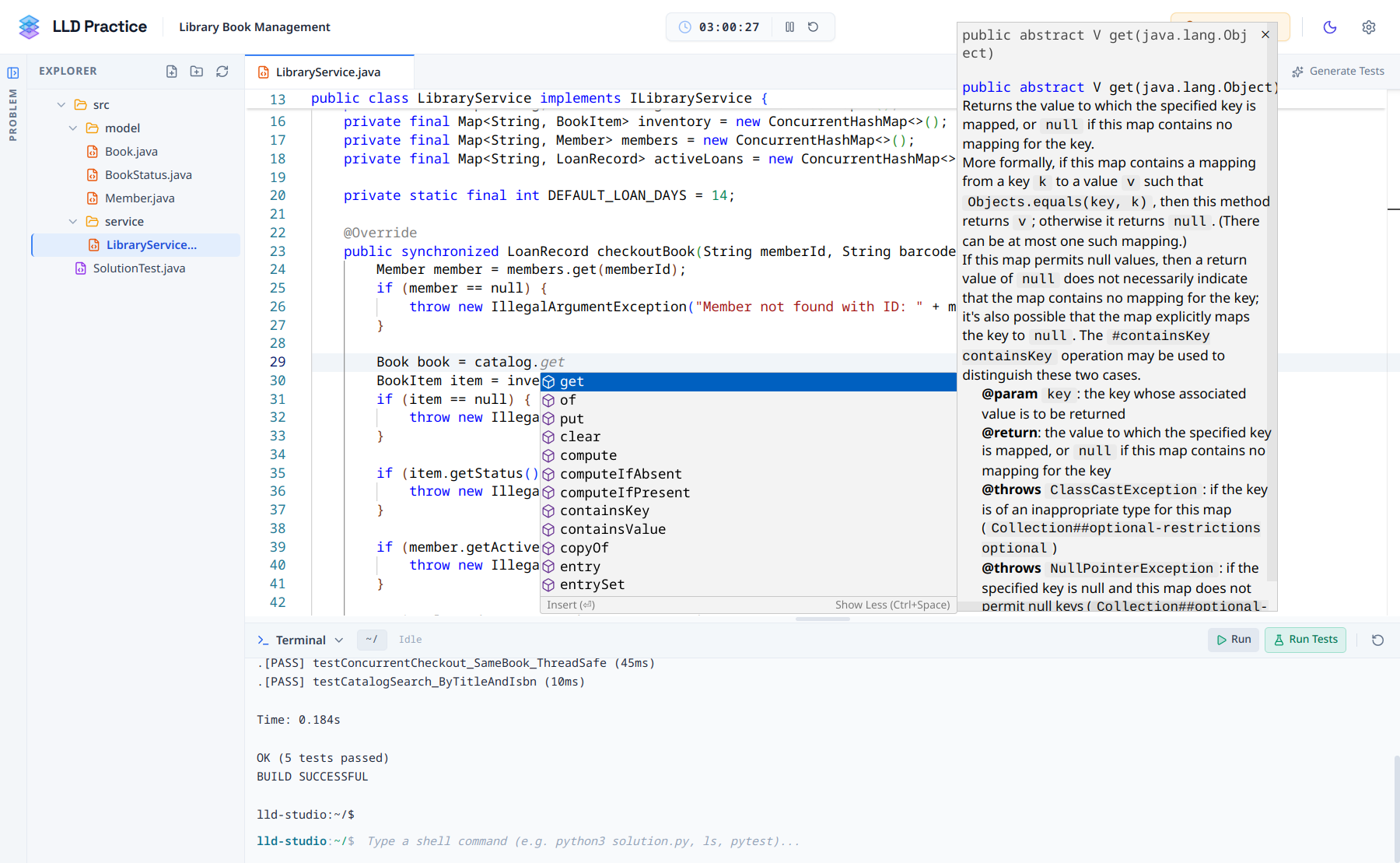1400x863 pixels.
Task: Create a new folder in Explorer
Action: coord(197,71)
